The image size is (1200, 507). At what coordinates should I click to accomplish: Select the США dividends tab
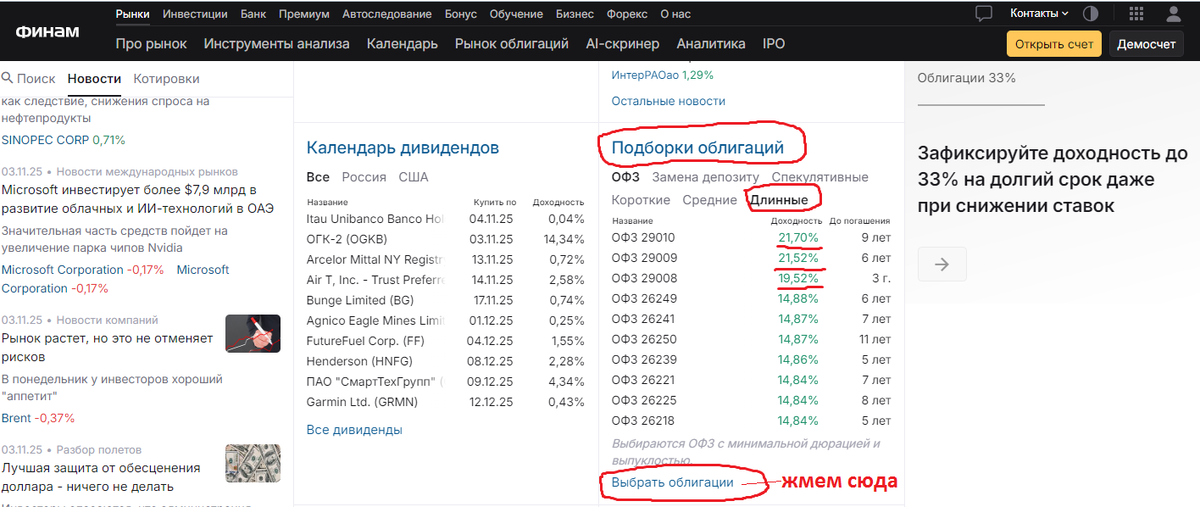[413, 177]
